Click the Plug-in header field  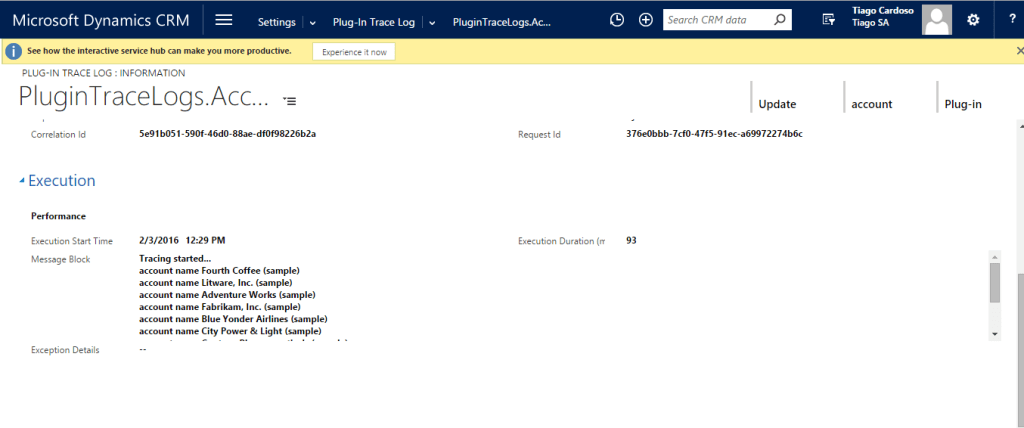pyautogui.click(x=963, y=104)
